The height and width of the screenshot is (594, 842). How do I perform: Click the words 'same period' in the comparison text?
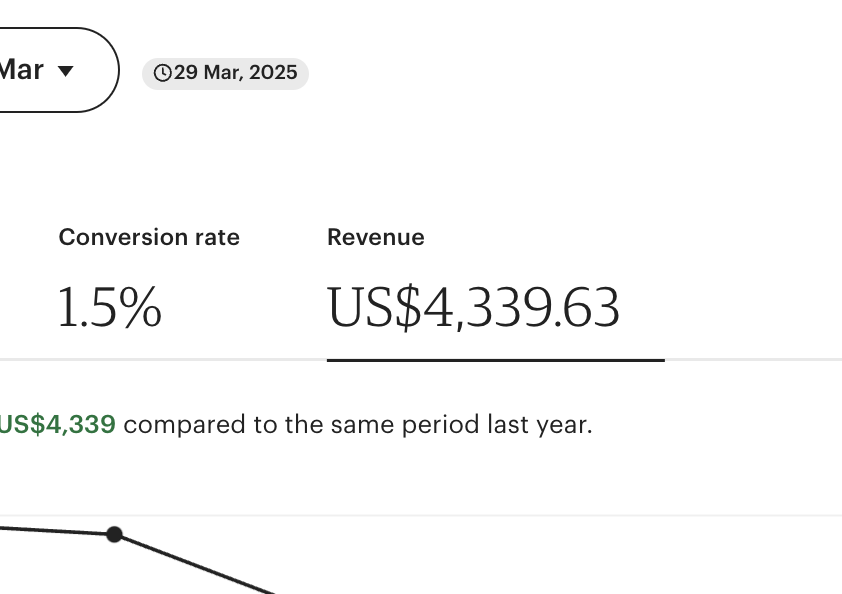(x=406, y=424)
